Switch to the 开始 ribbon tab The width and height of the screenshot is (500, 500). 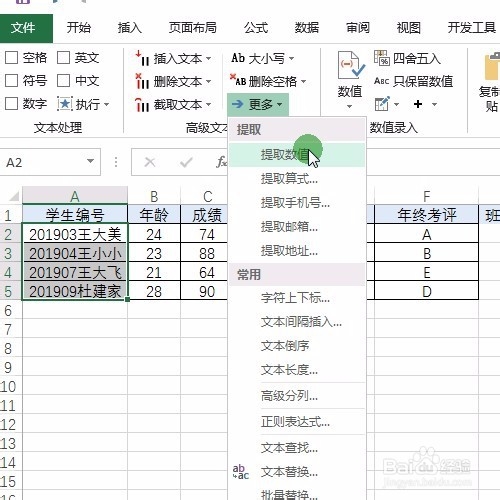point(79,28)
